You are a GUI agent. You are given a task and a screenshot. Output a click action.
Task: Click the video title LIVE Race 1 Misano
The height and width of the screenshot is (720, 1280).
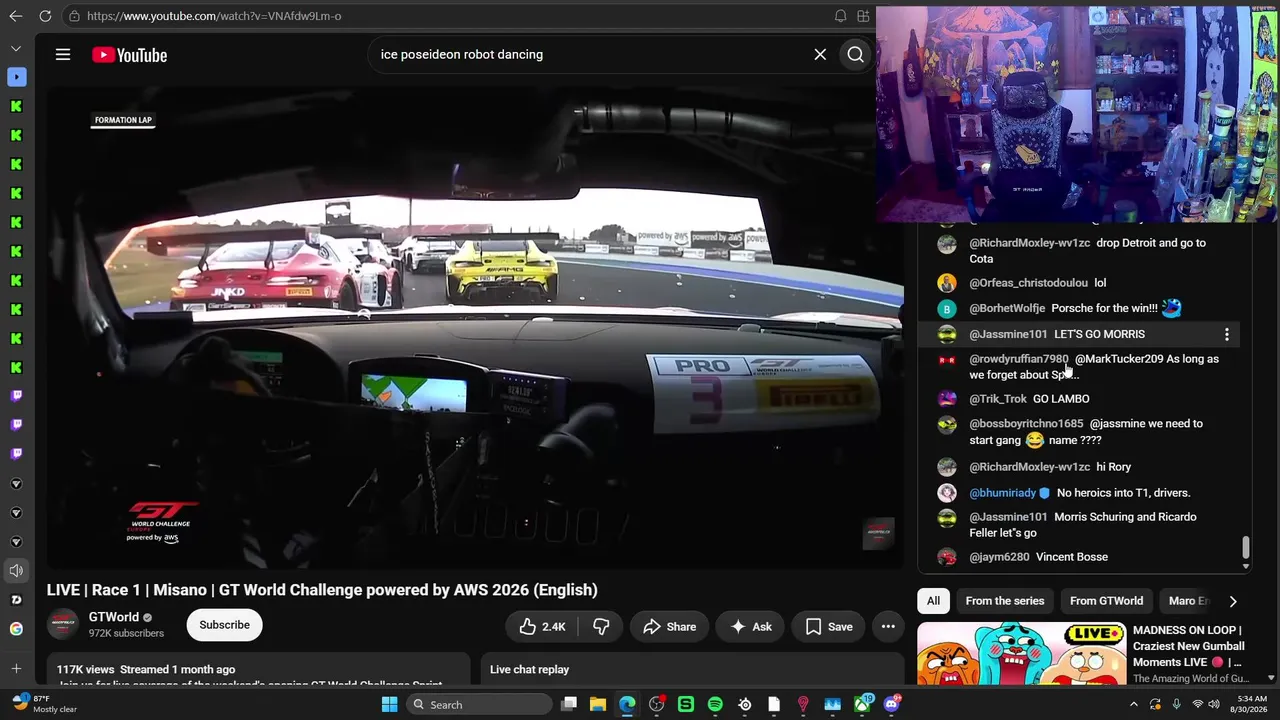pyautogui.click(x=322, y=590)
